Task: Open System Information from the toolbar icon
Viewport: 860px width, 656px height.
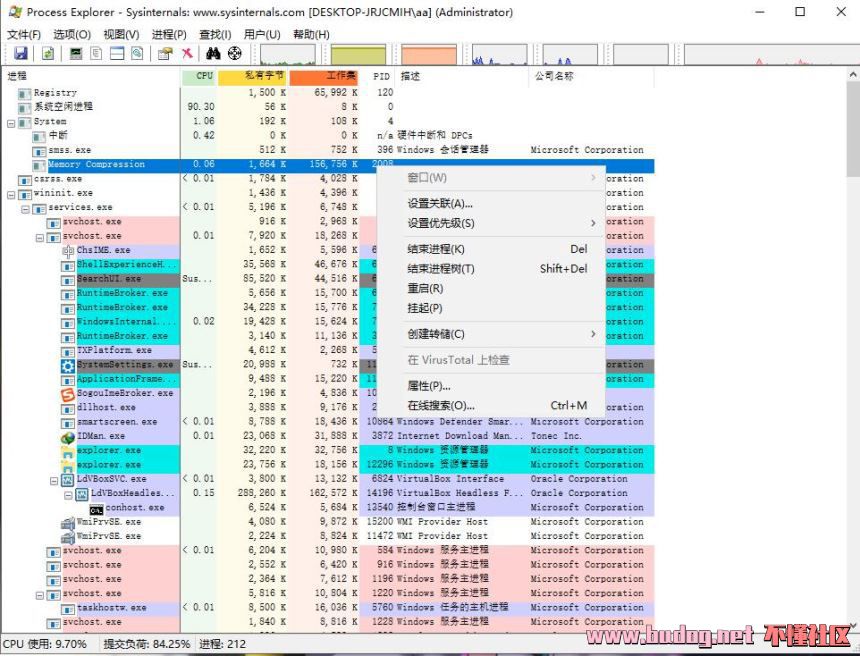Action: click(x=76, y=53)
